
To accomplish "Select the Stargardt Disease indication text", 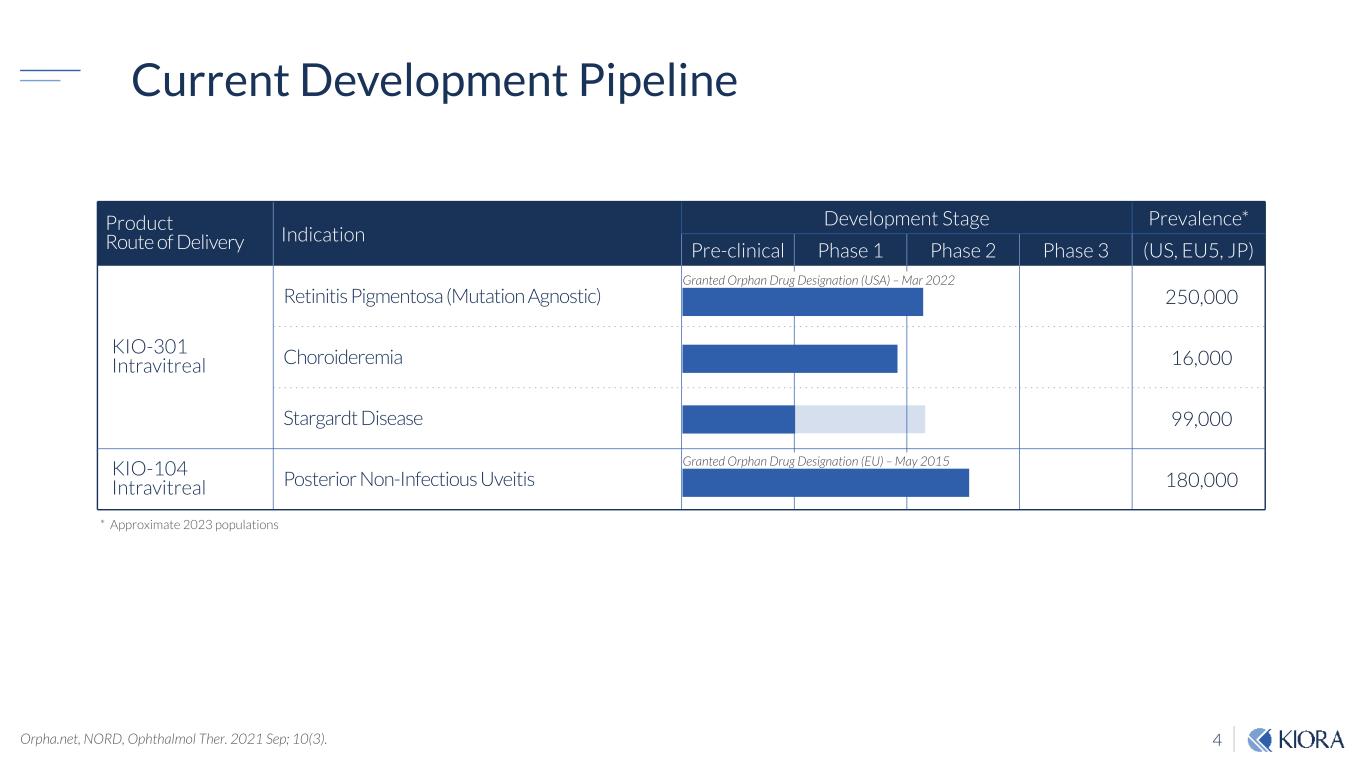I will 353,419.
